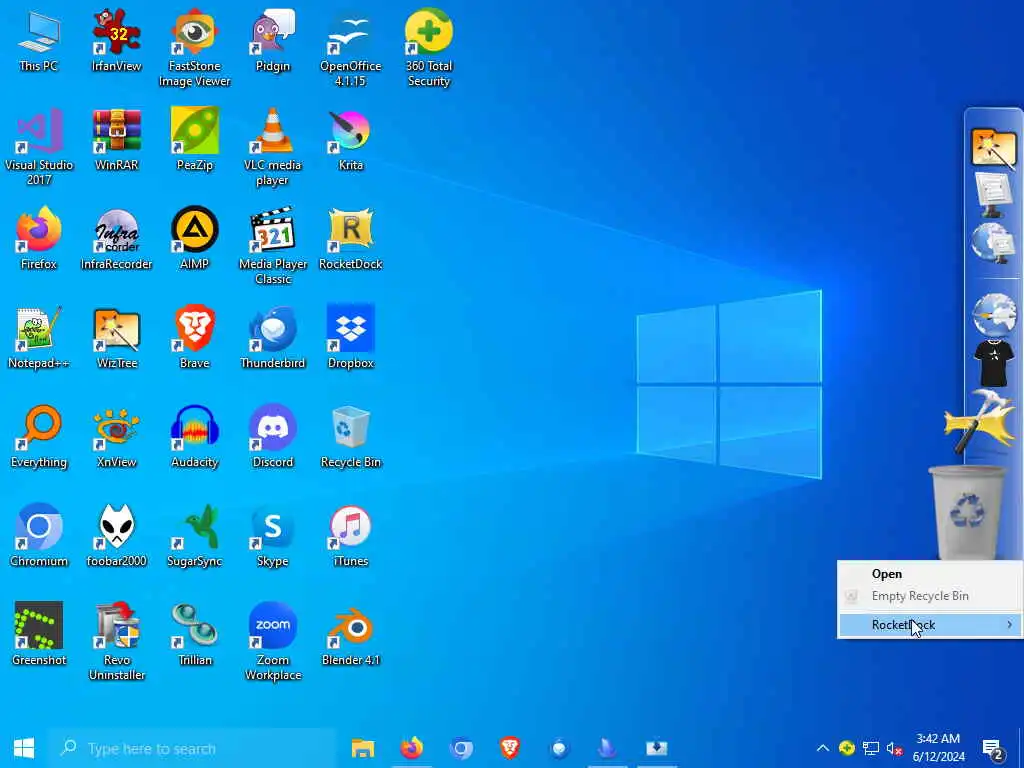Select Visual Studio 2017 shortcut
This screenshot has height=768, width=1024.
tap(39, 147)
